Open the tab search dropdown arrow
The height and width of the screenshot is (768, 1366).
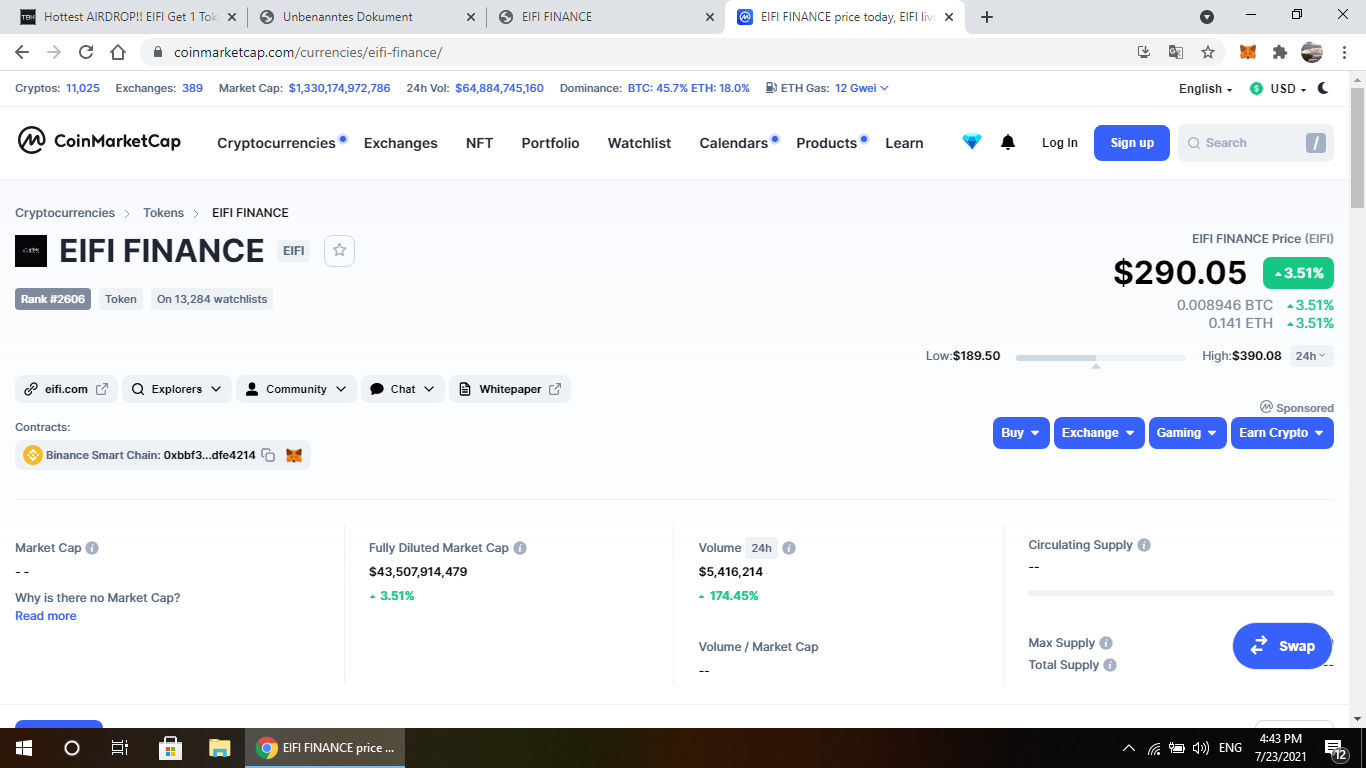[1207, 17]
